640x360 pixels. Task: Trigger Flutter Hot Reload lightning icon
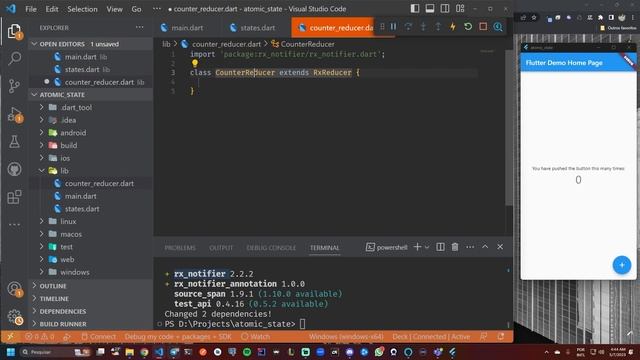point(453,27)
